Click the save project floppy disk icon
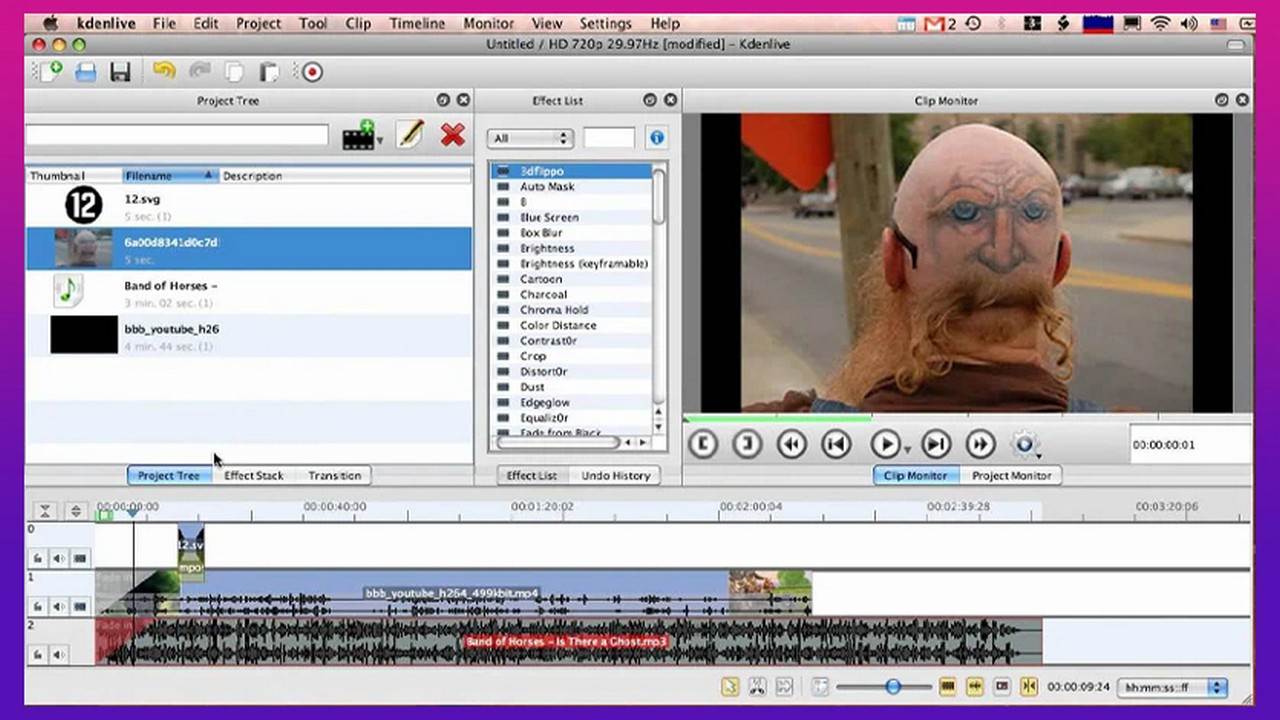The height and width of the screenshot is (720, 1280). 121,72
